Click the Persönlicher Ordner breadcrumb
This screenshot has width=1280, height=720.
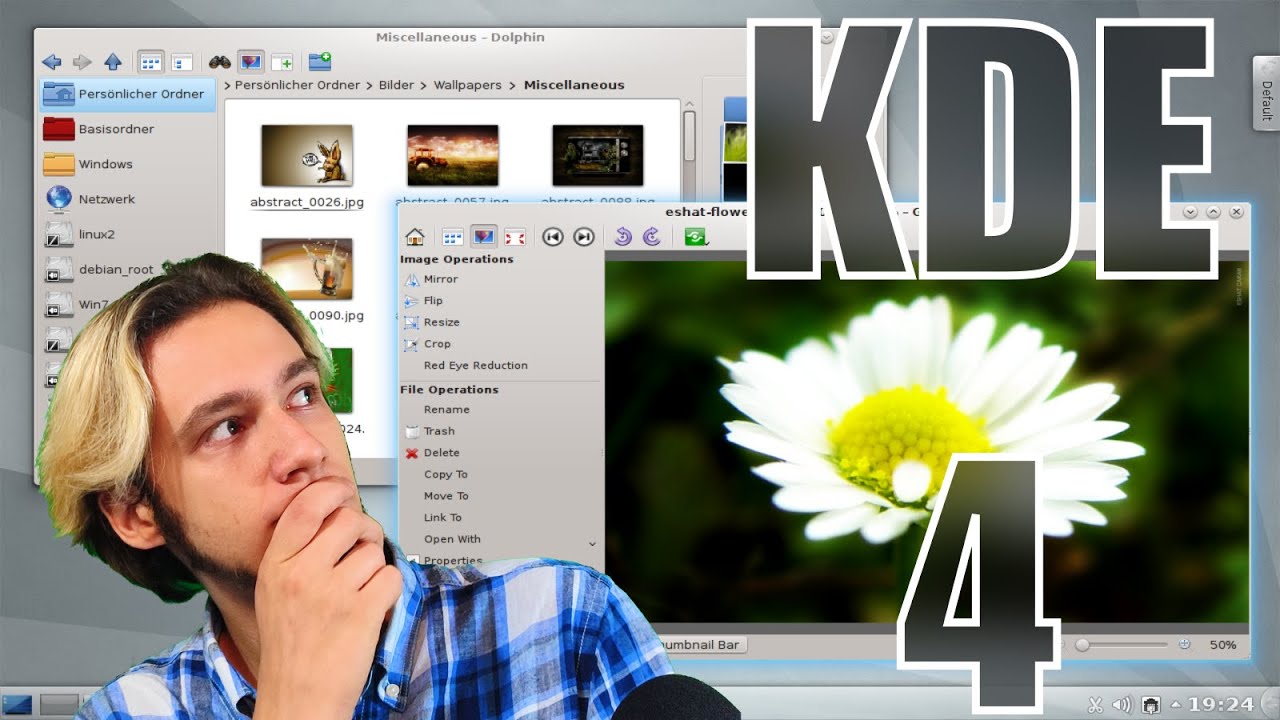click(297, 85)
